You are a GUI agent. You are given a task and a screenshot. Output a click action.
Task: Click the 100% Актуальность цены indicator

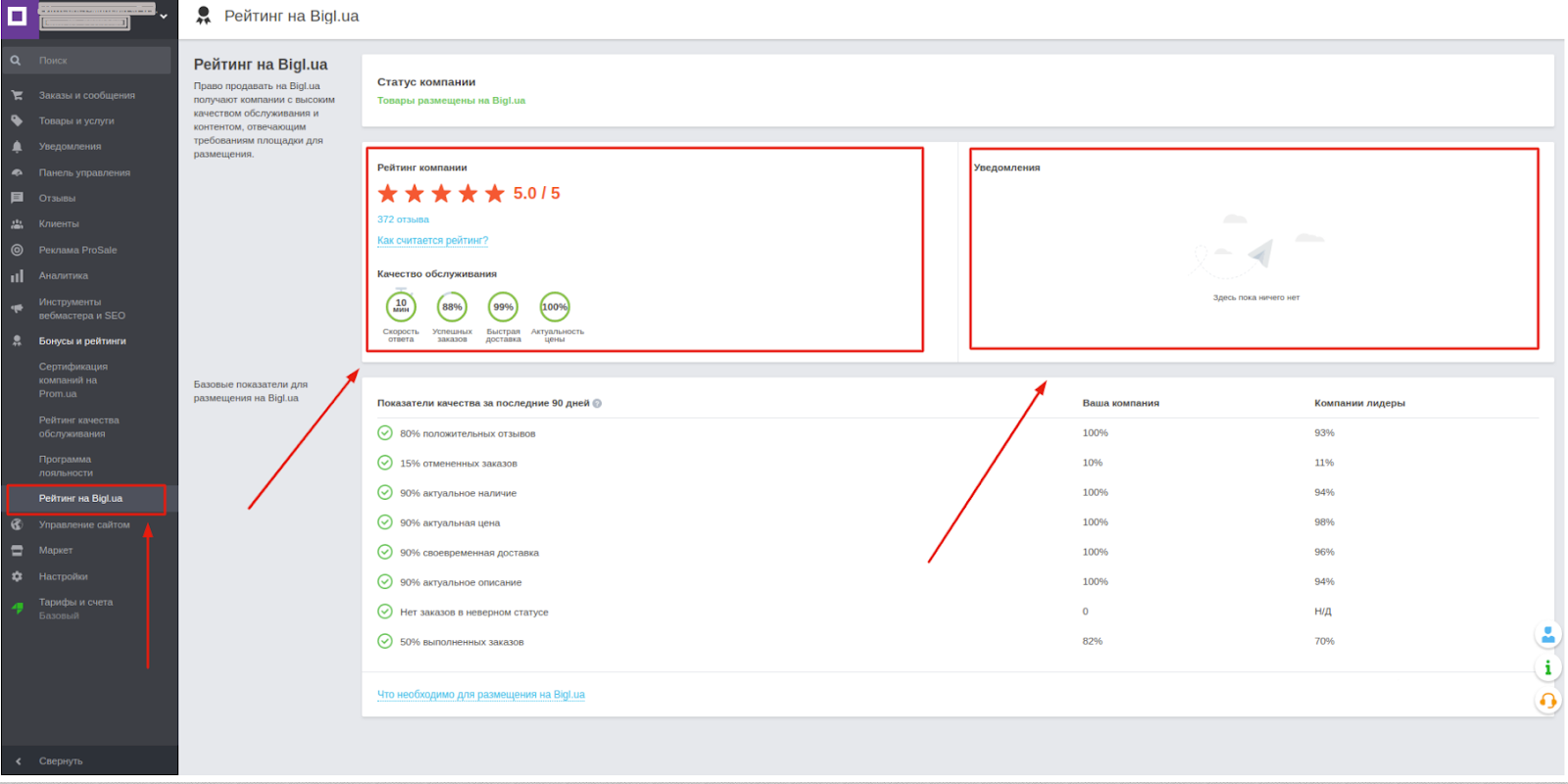(x=556, y=316)
